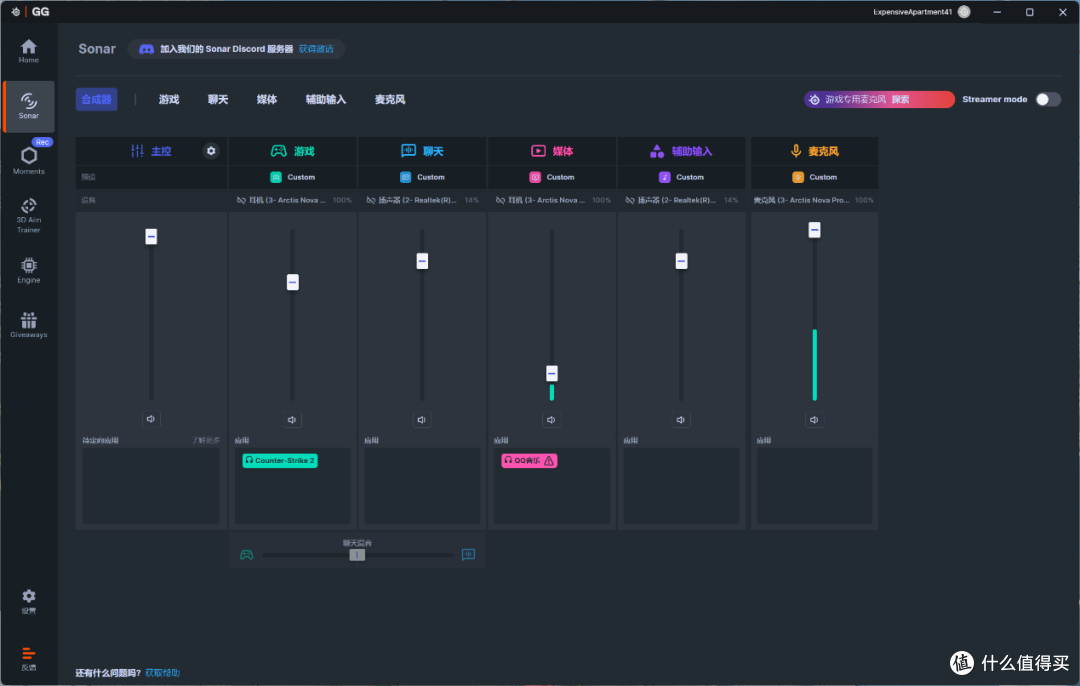Switch to the Microphone tab
Screen dimensions: 1080x686
tap(390, 99)
